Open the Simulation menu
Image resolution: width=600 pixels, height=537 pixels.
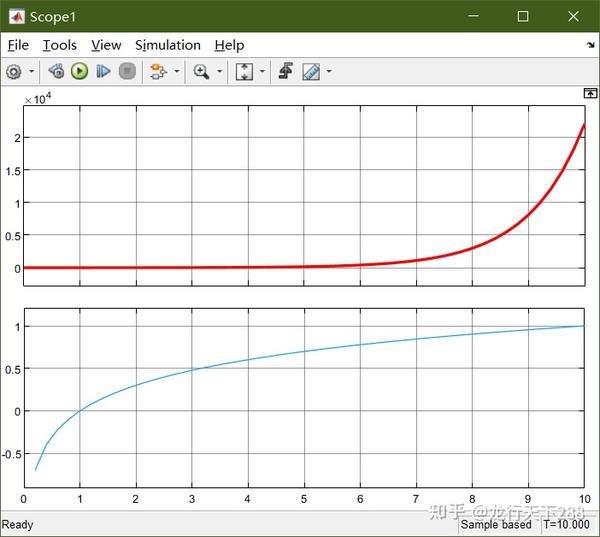168,45
